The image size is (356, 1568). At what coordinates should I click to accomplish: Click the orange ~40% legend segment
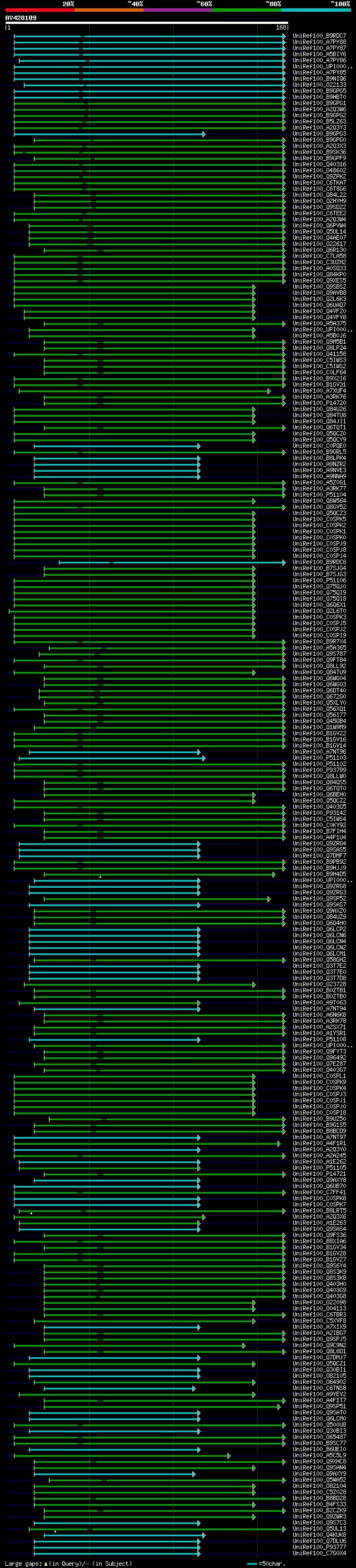pyautogui.click(x=109, y=10)
